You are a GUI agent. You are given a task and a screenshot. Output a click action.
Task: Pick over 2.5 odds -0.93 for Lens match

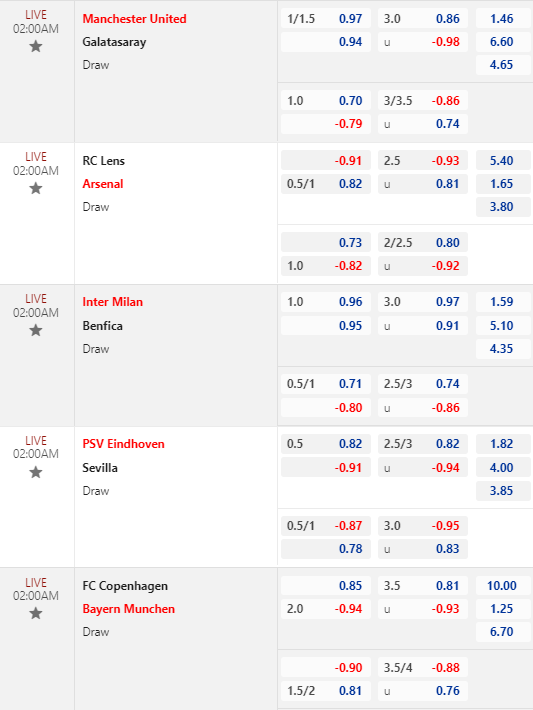(423, 161)
